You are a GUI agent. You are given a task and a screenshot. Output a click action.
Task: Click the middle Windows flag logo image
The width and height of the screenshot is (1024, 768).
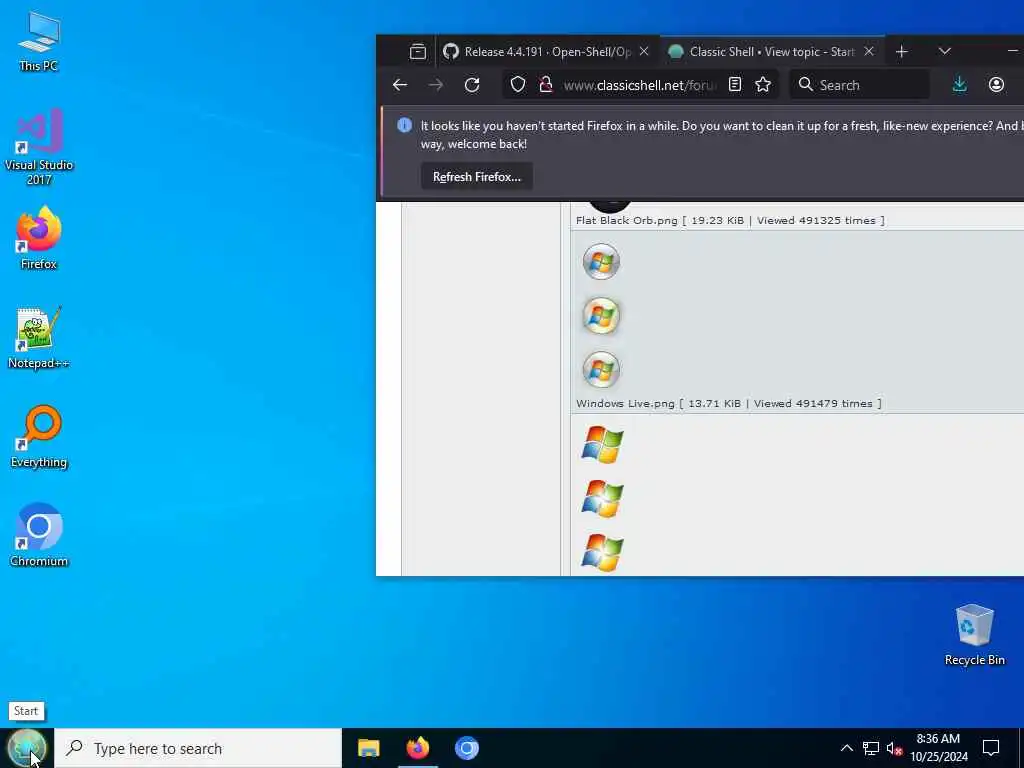[x=602, y=499]
